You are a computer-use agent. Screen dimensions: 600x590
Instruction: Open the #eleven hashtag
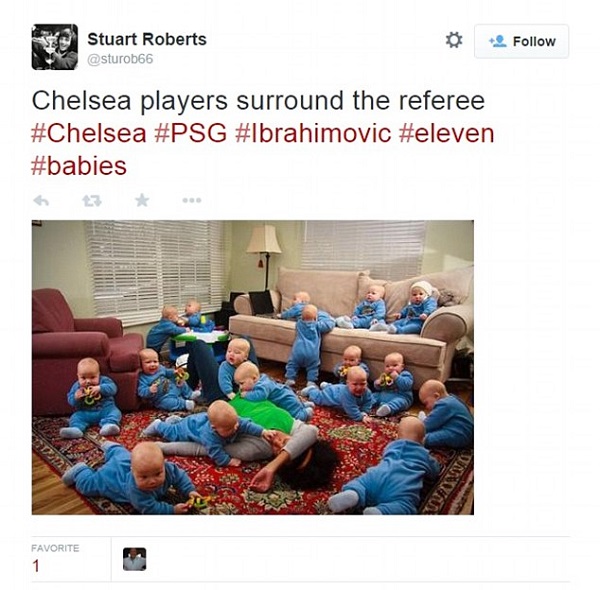pyautogui.click(x=447, y=134)
